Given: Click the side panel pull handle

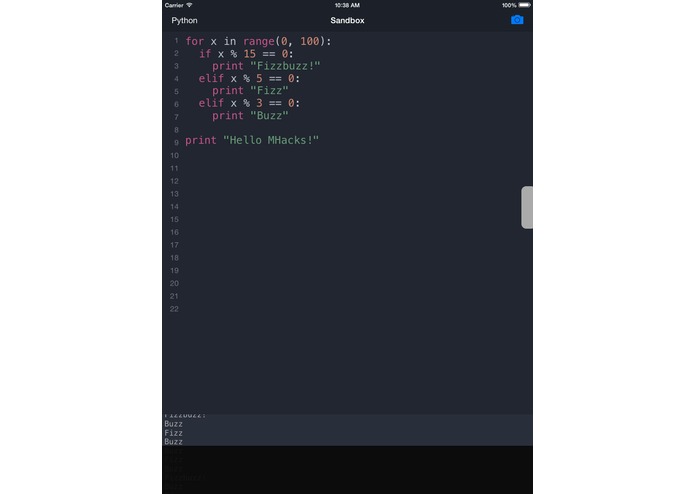Looking at the screenshot, I should pyautogui.click(x=527, y=207).
